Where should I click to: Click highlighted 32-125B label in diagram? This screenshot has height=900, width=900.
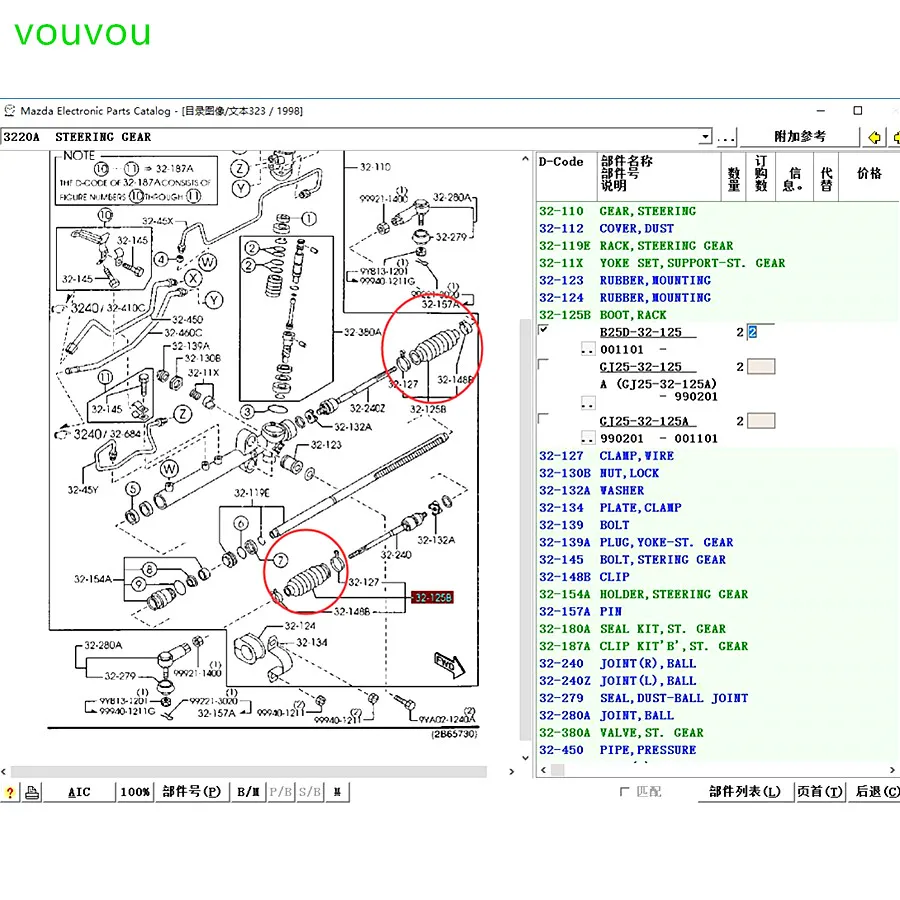[x=433, y=598]
